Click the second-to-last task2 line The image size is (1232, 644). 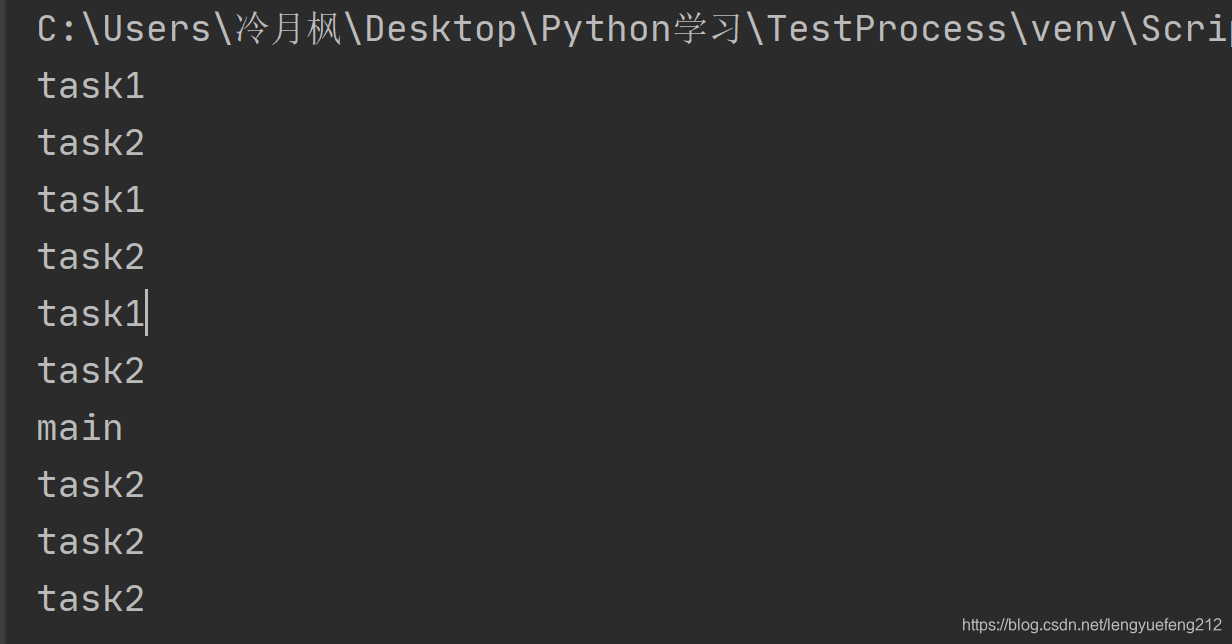[x=91, y=542]
